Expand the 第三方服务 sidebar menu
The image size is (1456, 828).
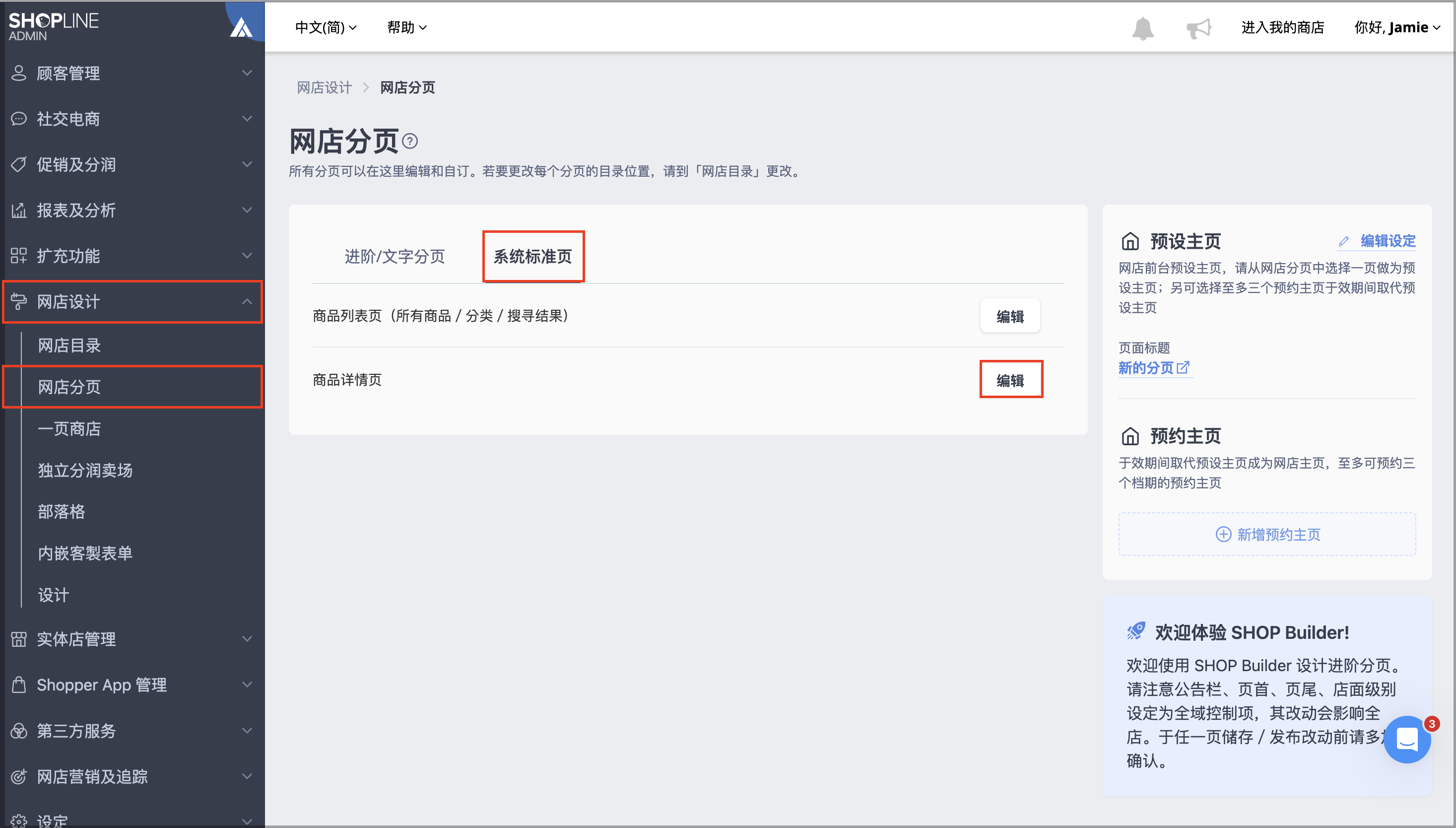132,730
